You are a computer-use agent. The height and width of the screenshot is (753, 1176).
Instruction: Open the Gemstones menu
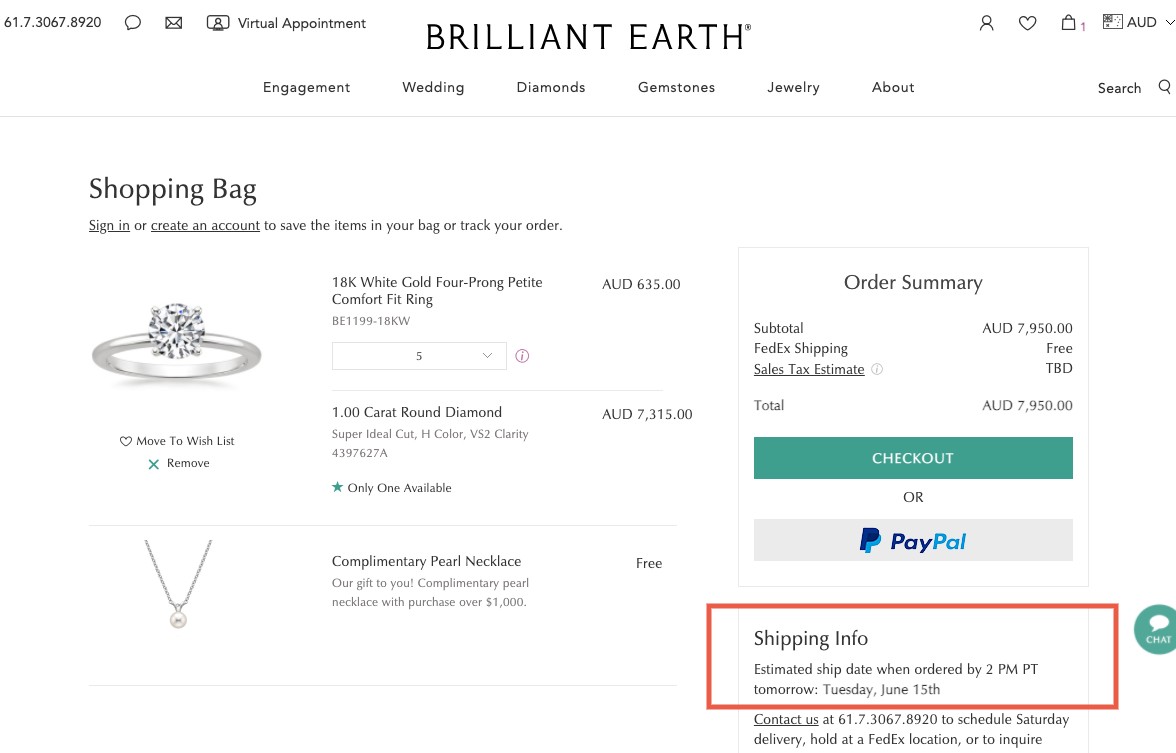pyautogui.click(x=676, y=88)
